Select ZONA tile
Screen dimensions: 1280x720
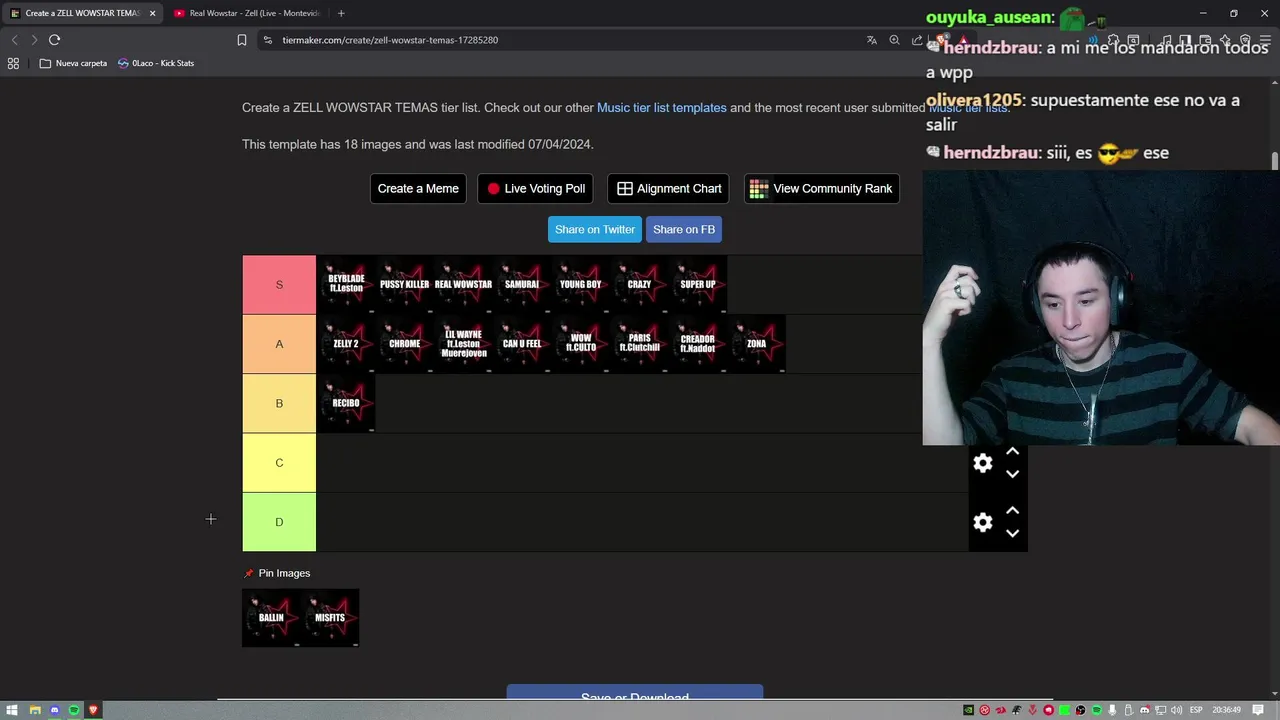tap(756, 344)
